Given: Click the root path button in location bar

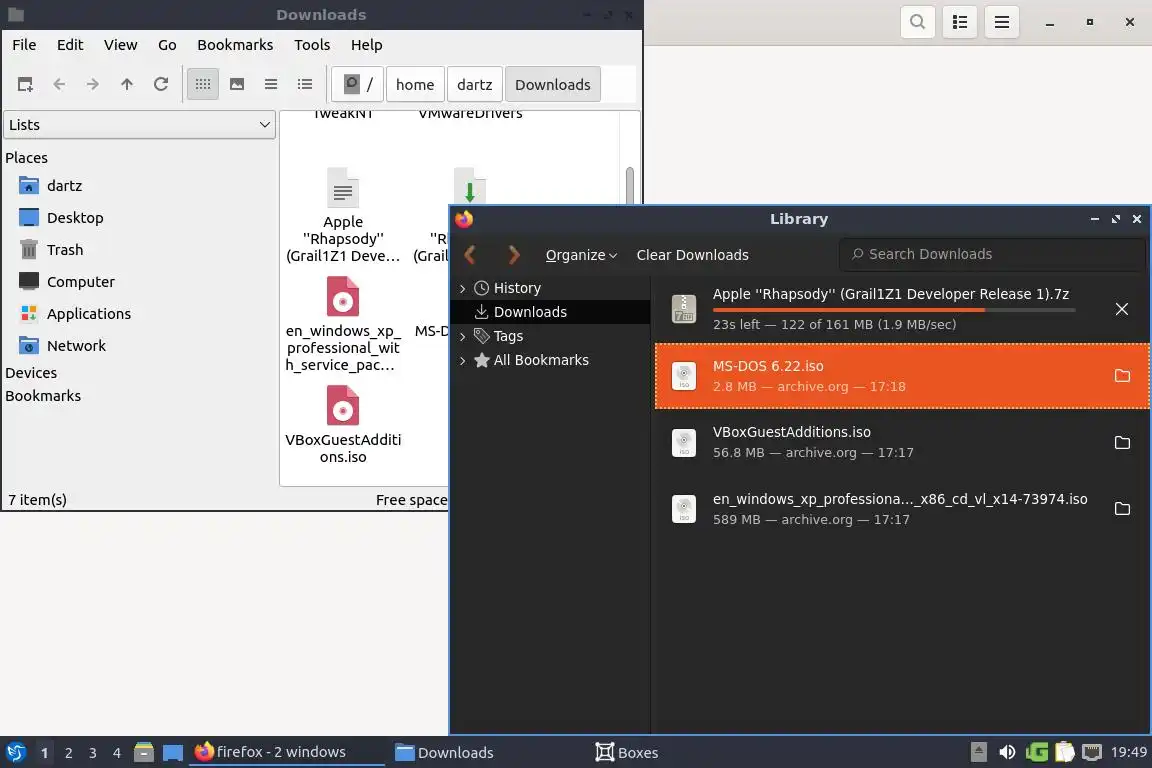Looking at the screenshot, I should tap(358, 85).
